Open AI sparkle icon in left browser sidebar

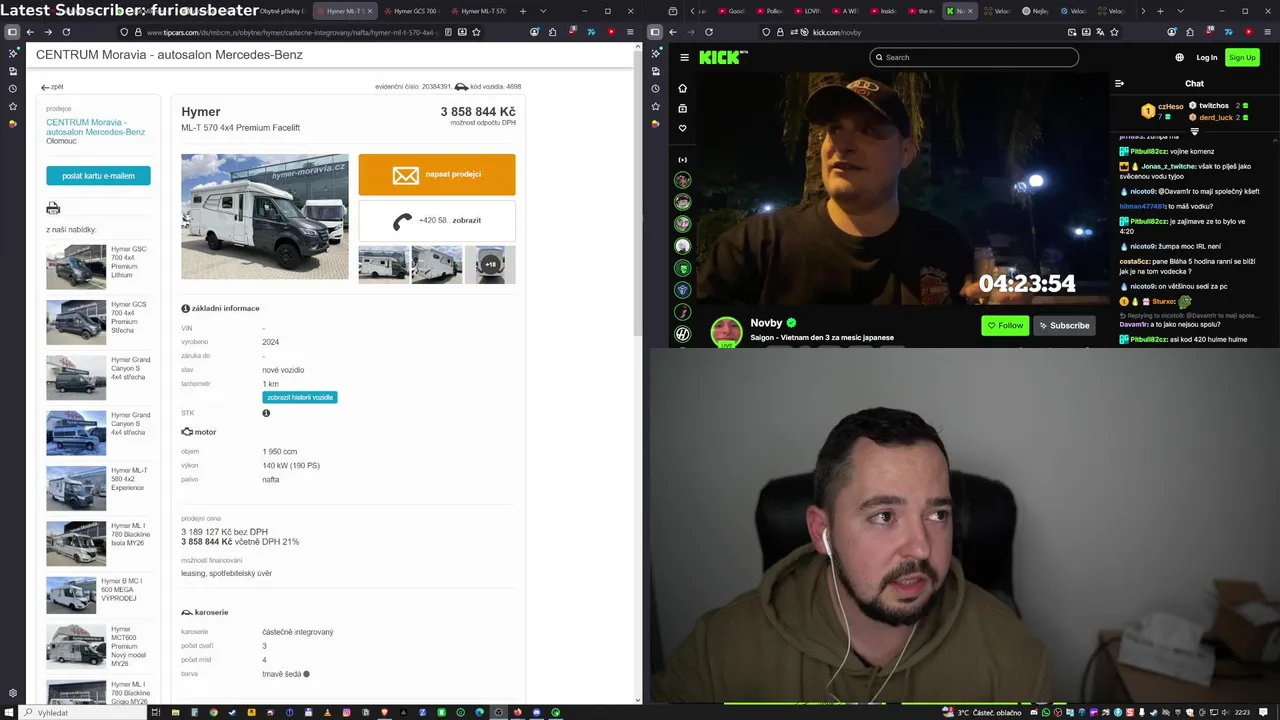(x=12, y=53)
